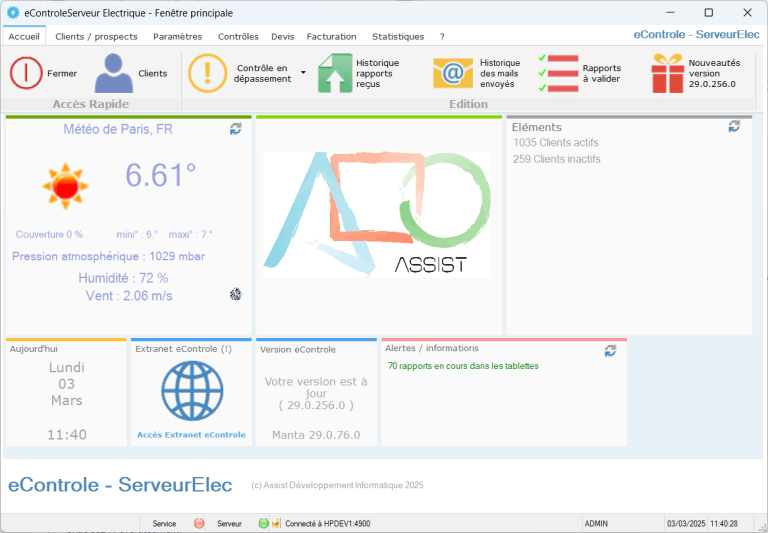
Task: Refresh the Eléments panel
Action: pos(734,126)
